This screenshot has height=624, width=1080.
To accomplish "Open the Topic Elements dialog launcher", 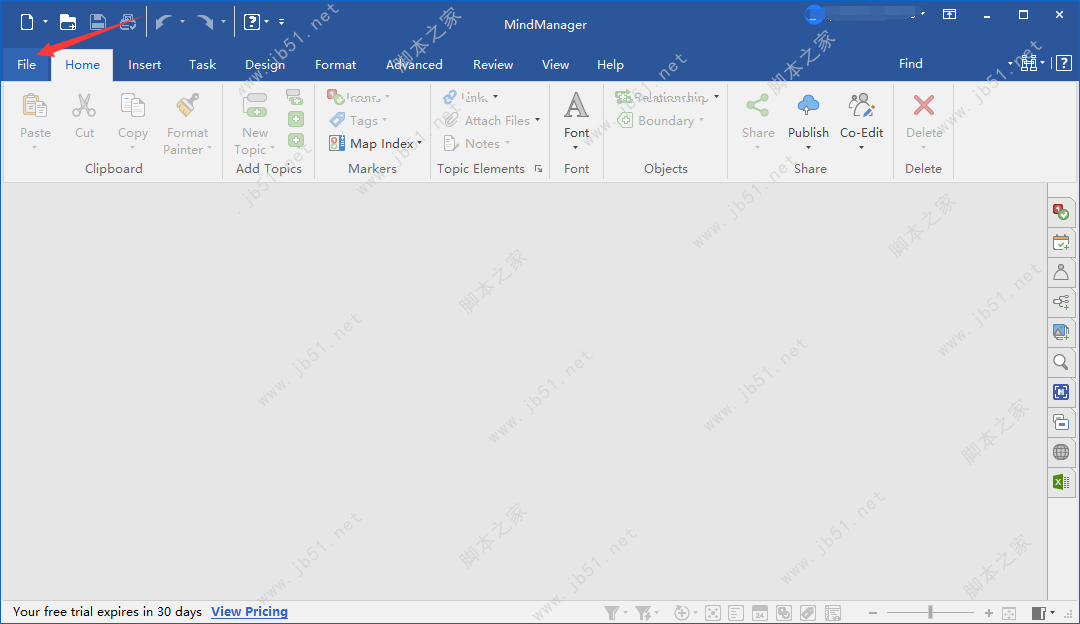I will tap(538, 169).
